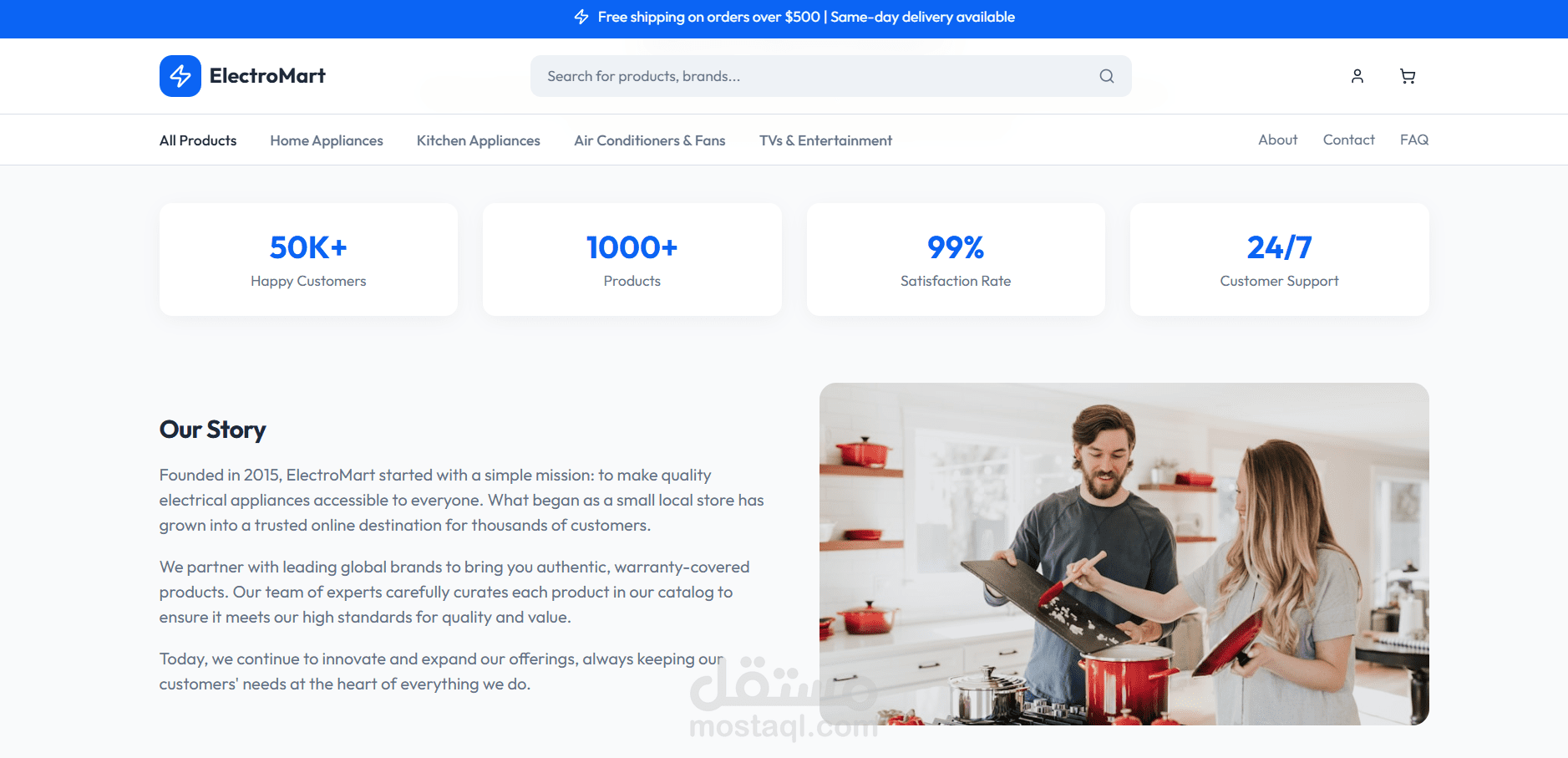
Task: Open the user account icon
Action: click(x=1357, y=76)
